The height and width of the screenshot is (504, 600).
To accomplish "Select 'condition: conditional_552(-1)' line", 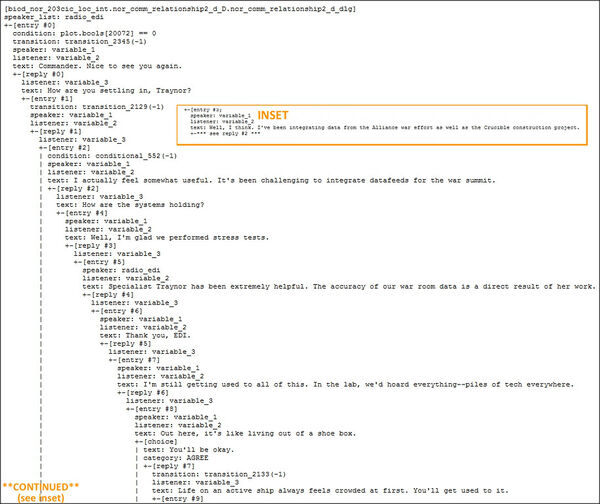I will click(112, 156).
